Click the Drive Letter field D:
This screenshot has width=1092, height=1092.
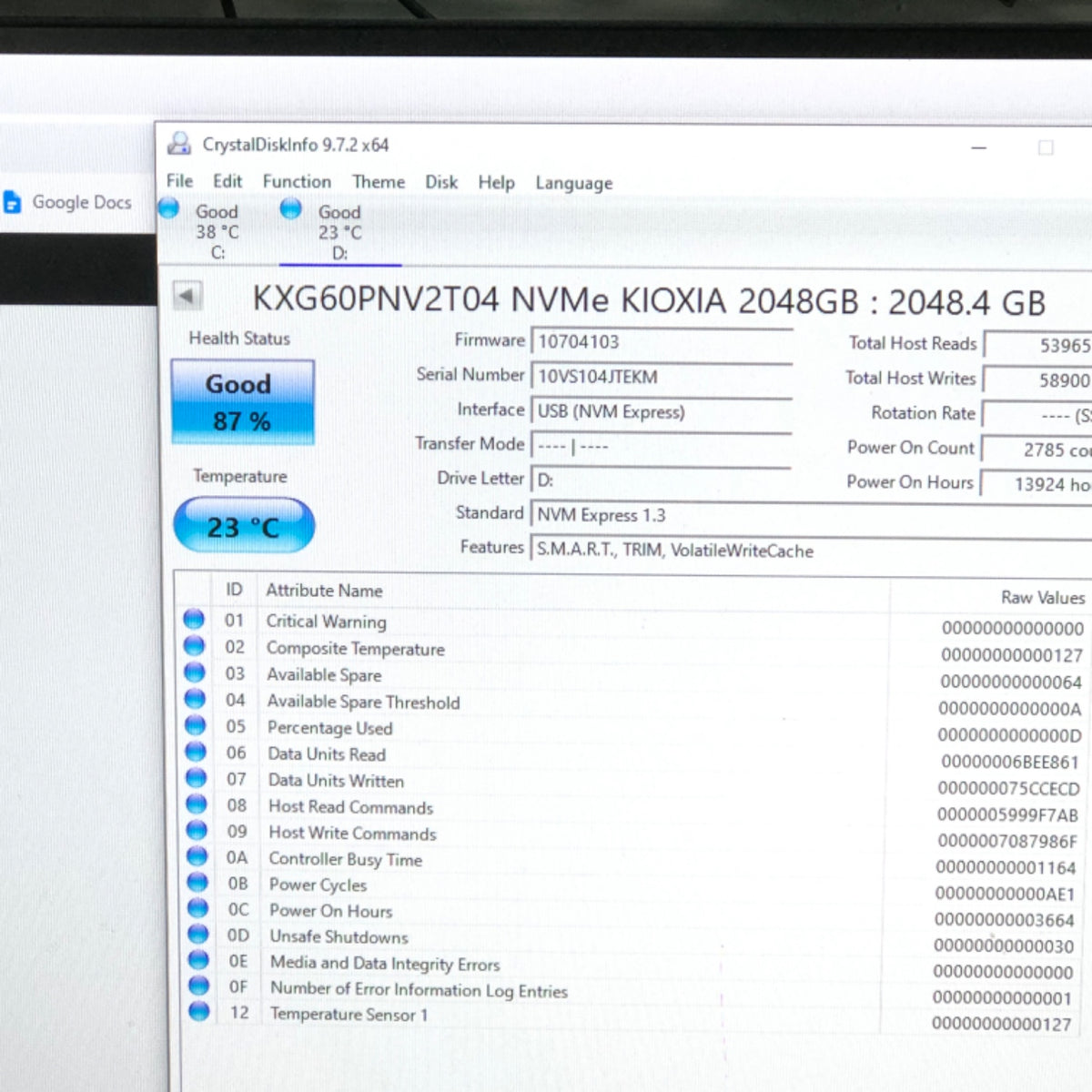(x=662, y=480)
